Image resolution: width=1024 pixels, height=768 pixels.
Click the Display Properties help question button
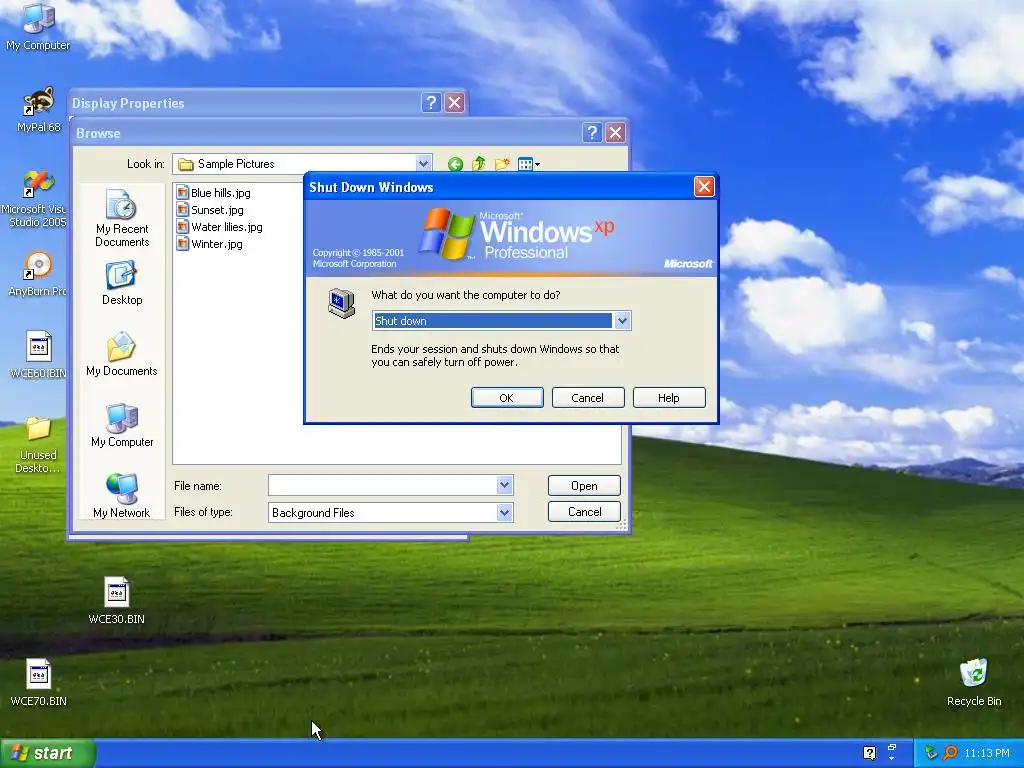(431, 103)
